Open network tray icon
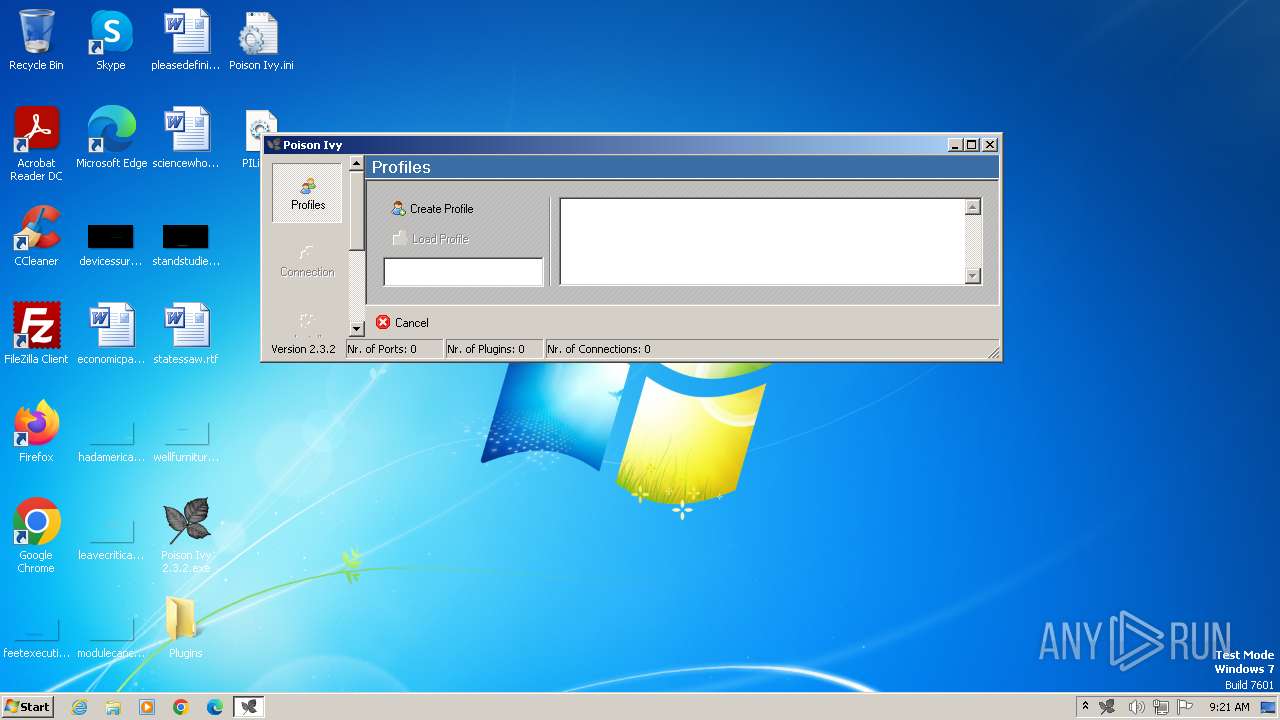This screenshot has height=720, width=1280. click(x=1161, y=707)
